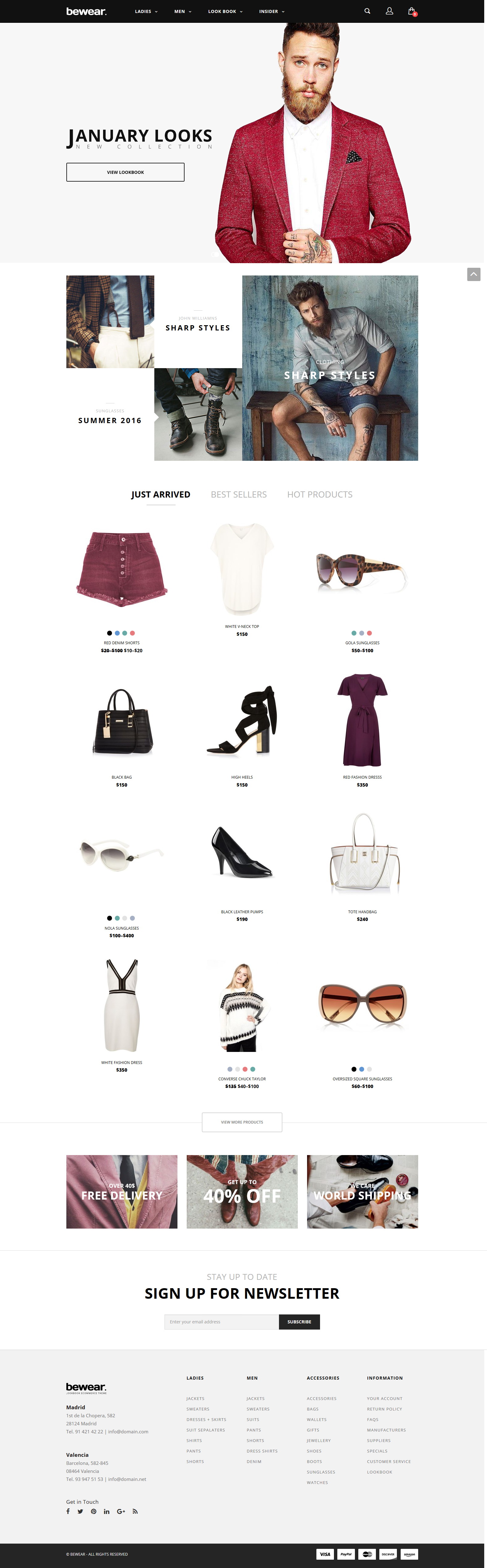The width and height of the screenshot is (487, 1568).
Task: Switch to the Hot Products tab
Action: pyautogui.click(x=320, y=494)
